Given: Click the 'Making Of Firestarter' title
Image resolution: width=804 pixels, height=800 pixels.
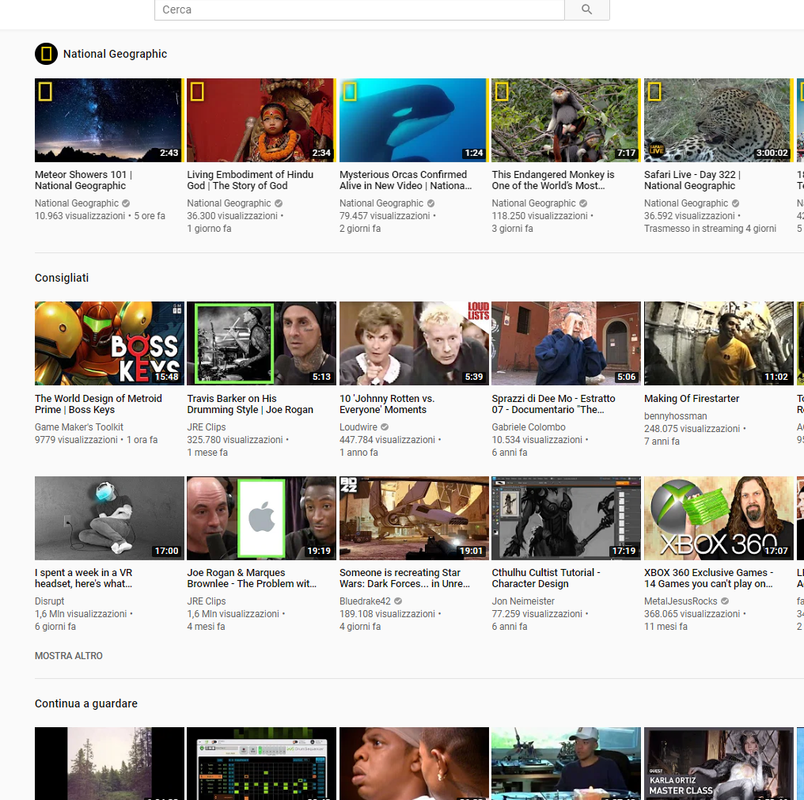Looking at the screenshot, I should [x=692, y=398].
